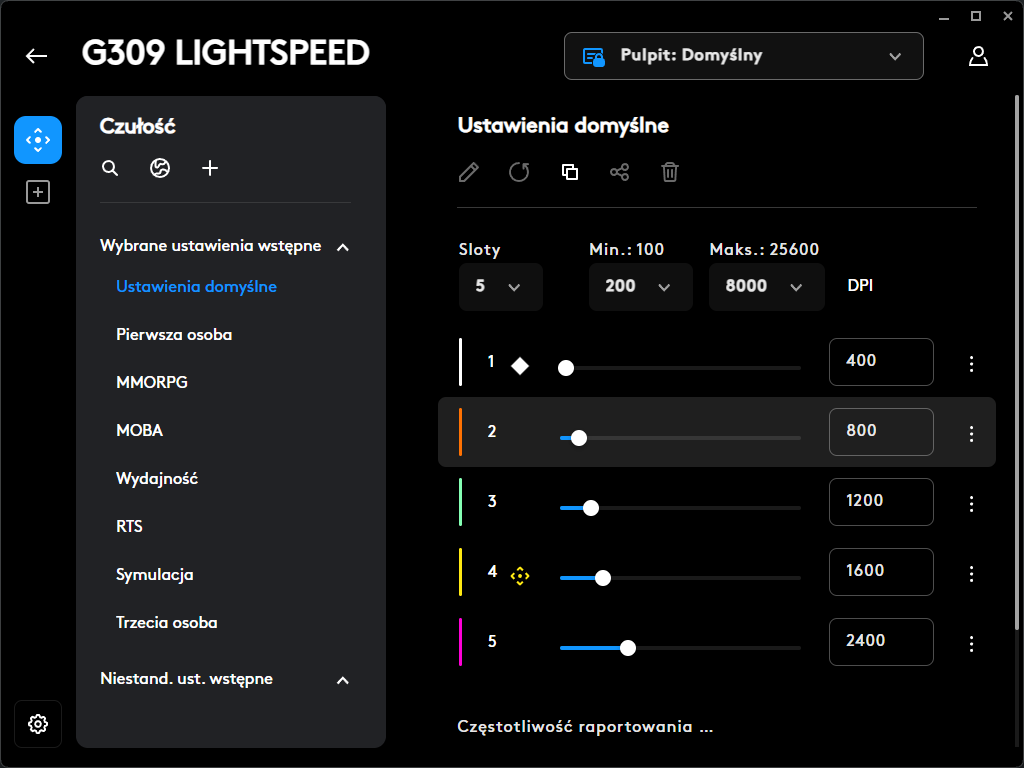Click the DPI field showing 2400
Viewport: 1024px width, 768px height.
881,641
